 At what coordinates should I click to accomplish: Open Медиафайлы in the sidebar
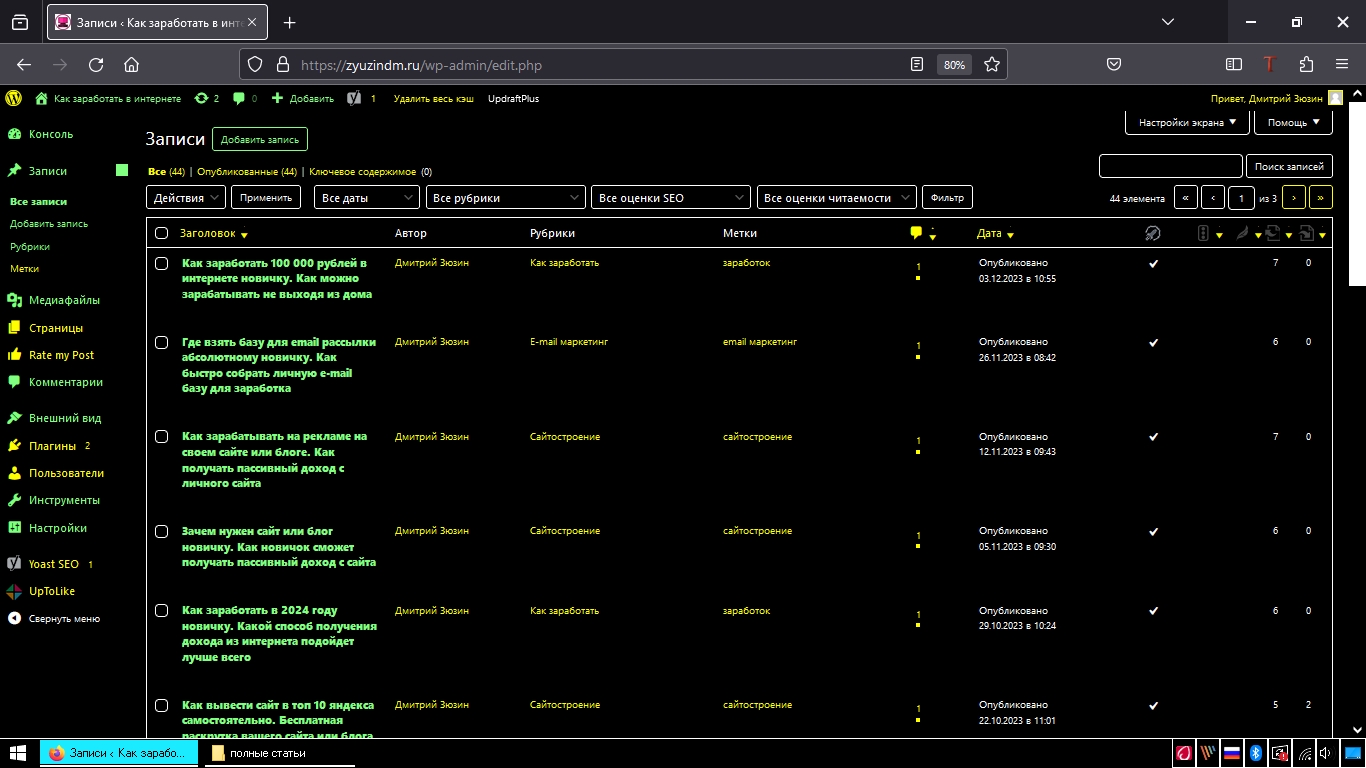(64, 300)
